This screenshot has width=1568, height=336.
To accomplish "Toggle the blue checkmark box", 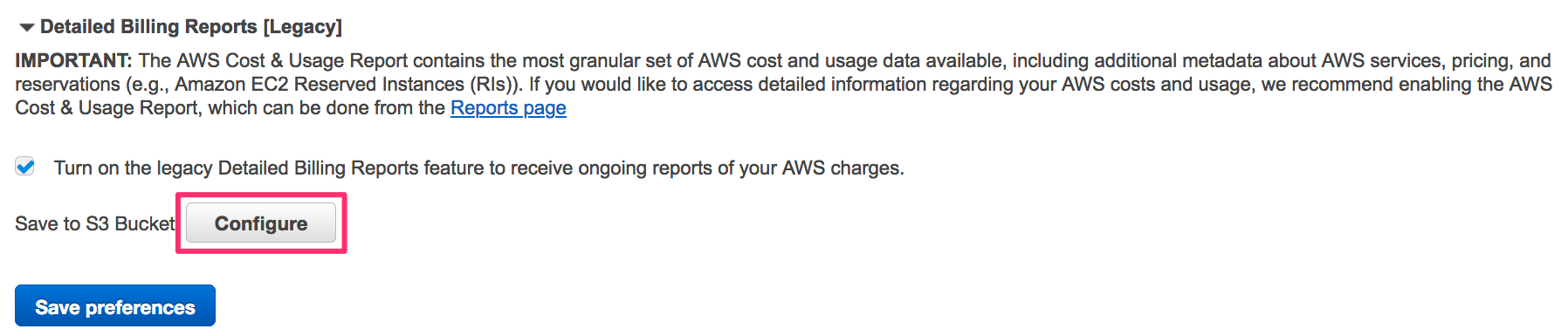I will (25, 167).
